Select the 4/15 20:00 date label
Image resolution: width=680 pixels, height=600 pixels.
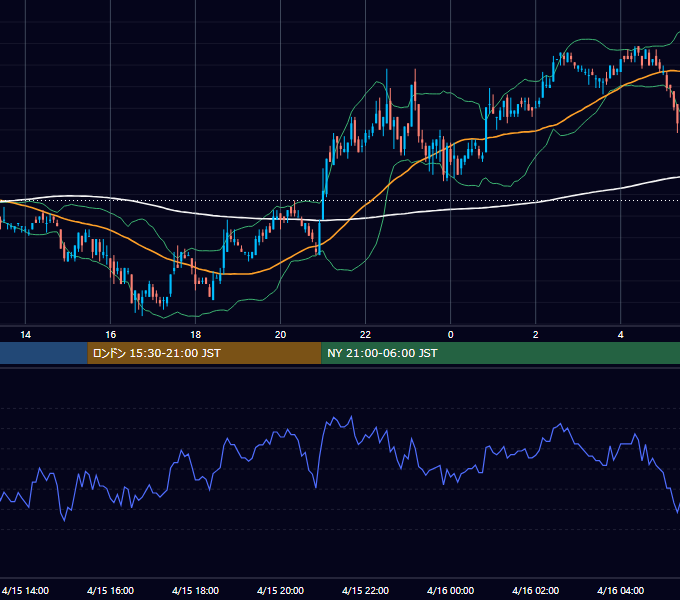click(x=281, y=590)
